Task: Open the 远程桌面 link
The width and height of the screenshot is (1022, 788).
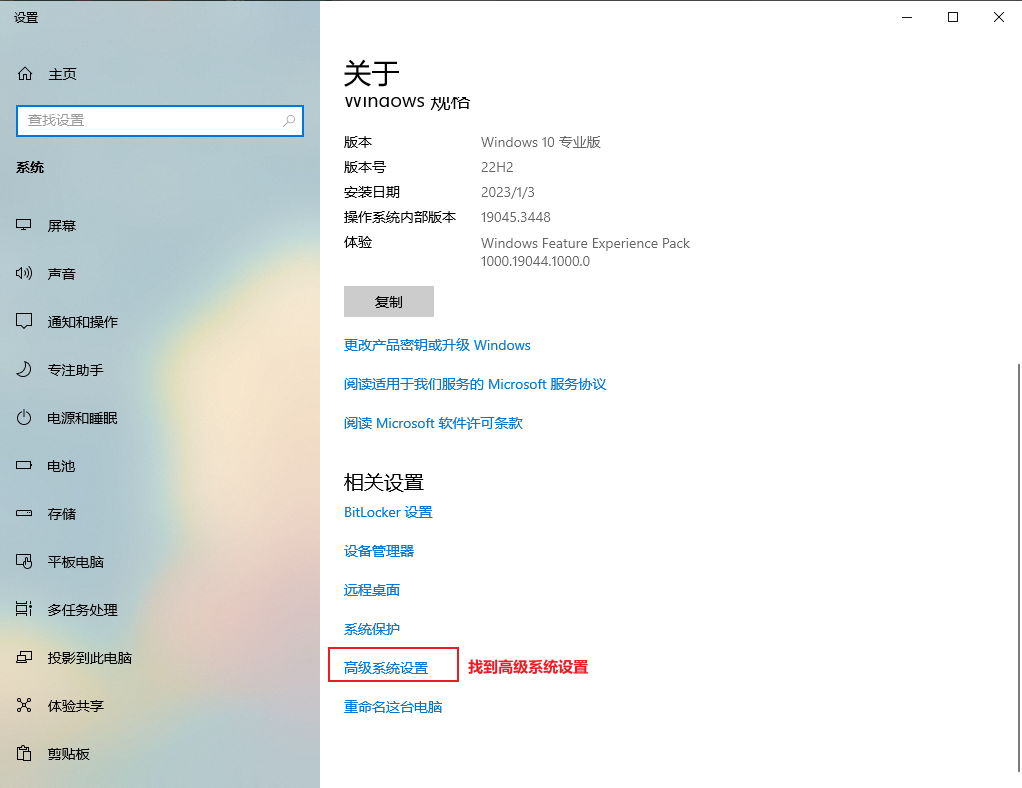Action: click(372, 591)
